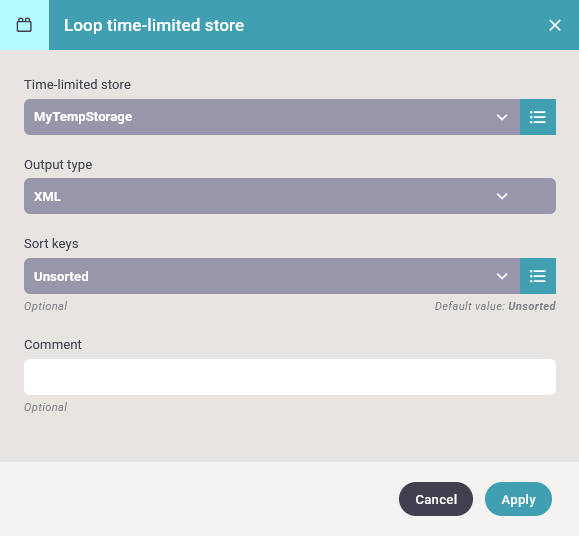This screenshot has width=579, height=536.
Task: Cancel the dialog changes
Action: 436,499
